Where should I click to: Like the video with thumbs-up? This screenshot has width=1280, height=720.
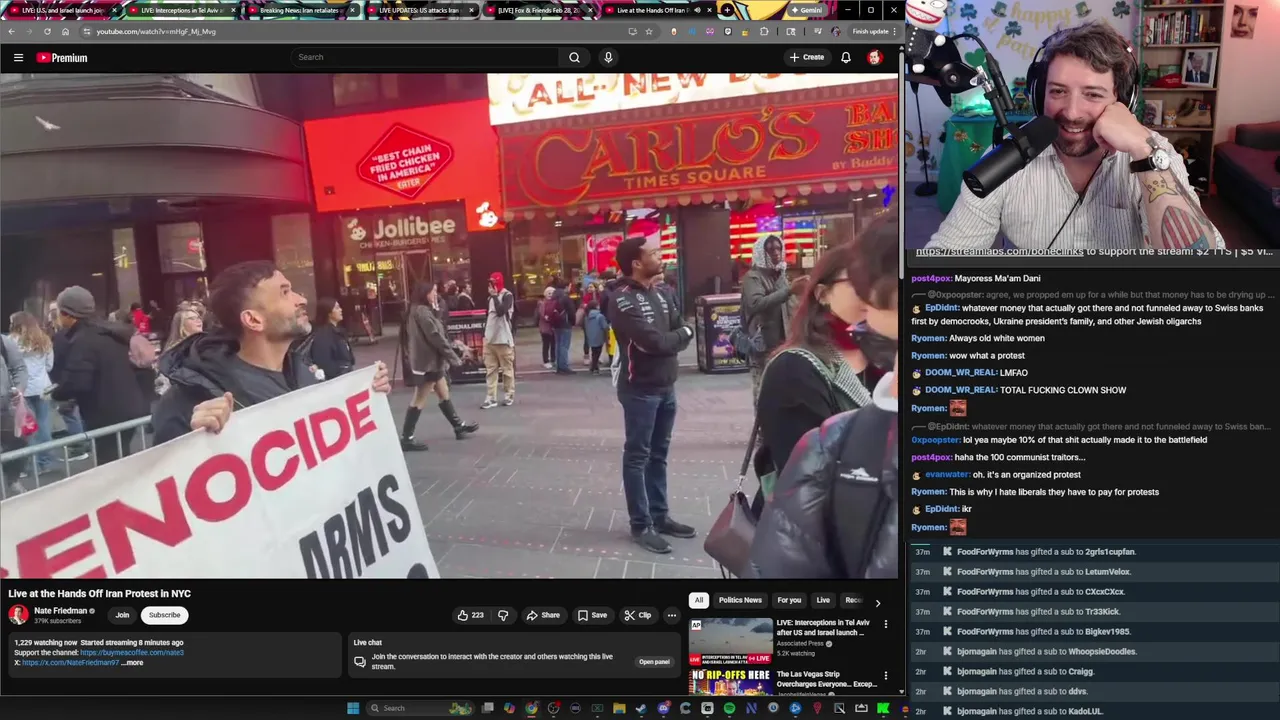point(470,615)
